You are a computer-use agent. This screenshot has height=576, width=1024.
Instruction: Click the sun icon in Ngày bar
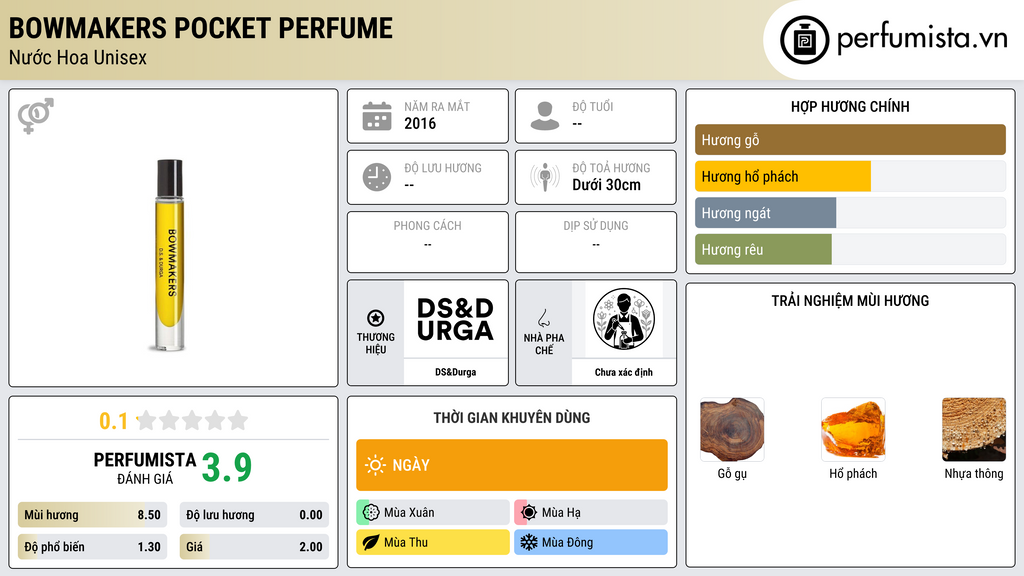(x=375, y=465)
